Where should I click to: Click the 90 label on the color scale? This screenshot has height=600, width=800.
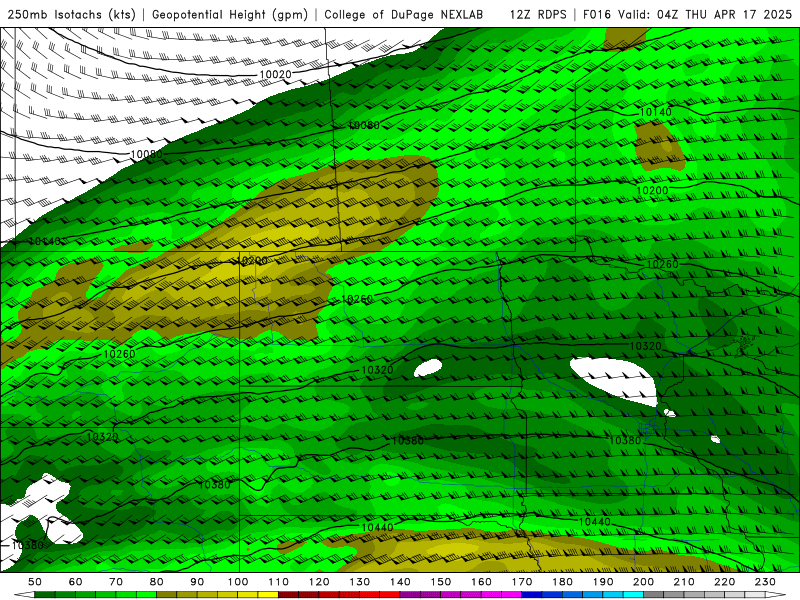click(197, 582)
